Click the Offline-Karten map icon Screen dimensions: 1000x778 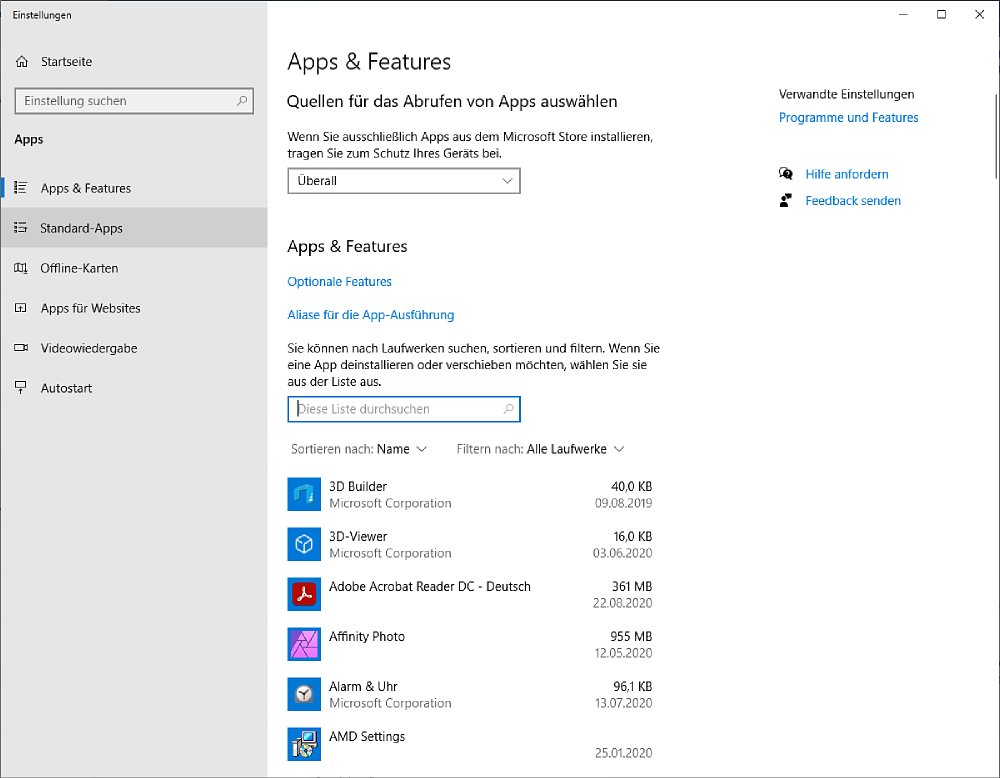(x=21, y=268)
